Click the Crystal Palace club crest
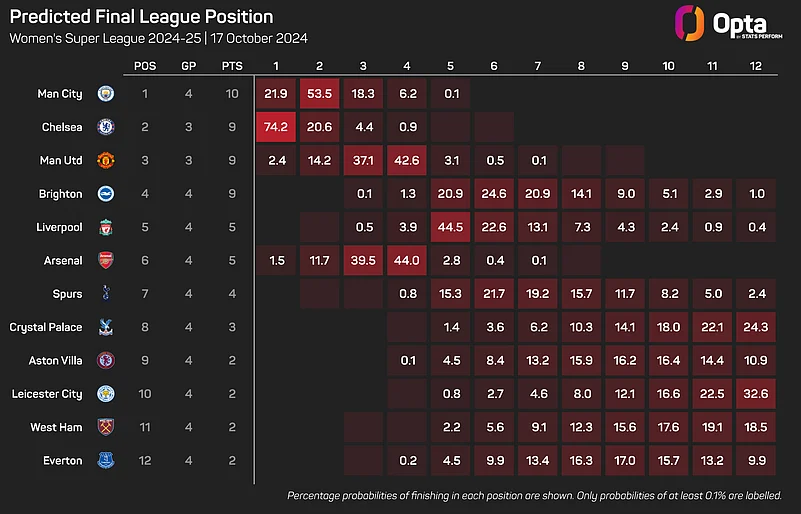This screenshot has height=514, width=801. click(x=106, y=327)
